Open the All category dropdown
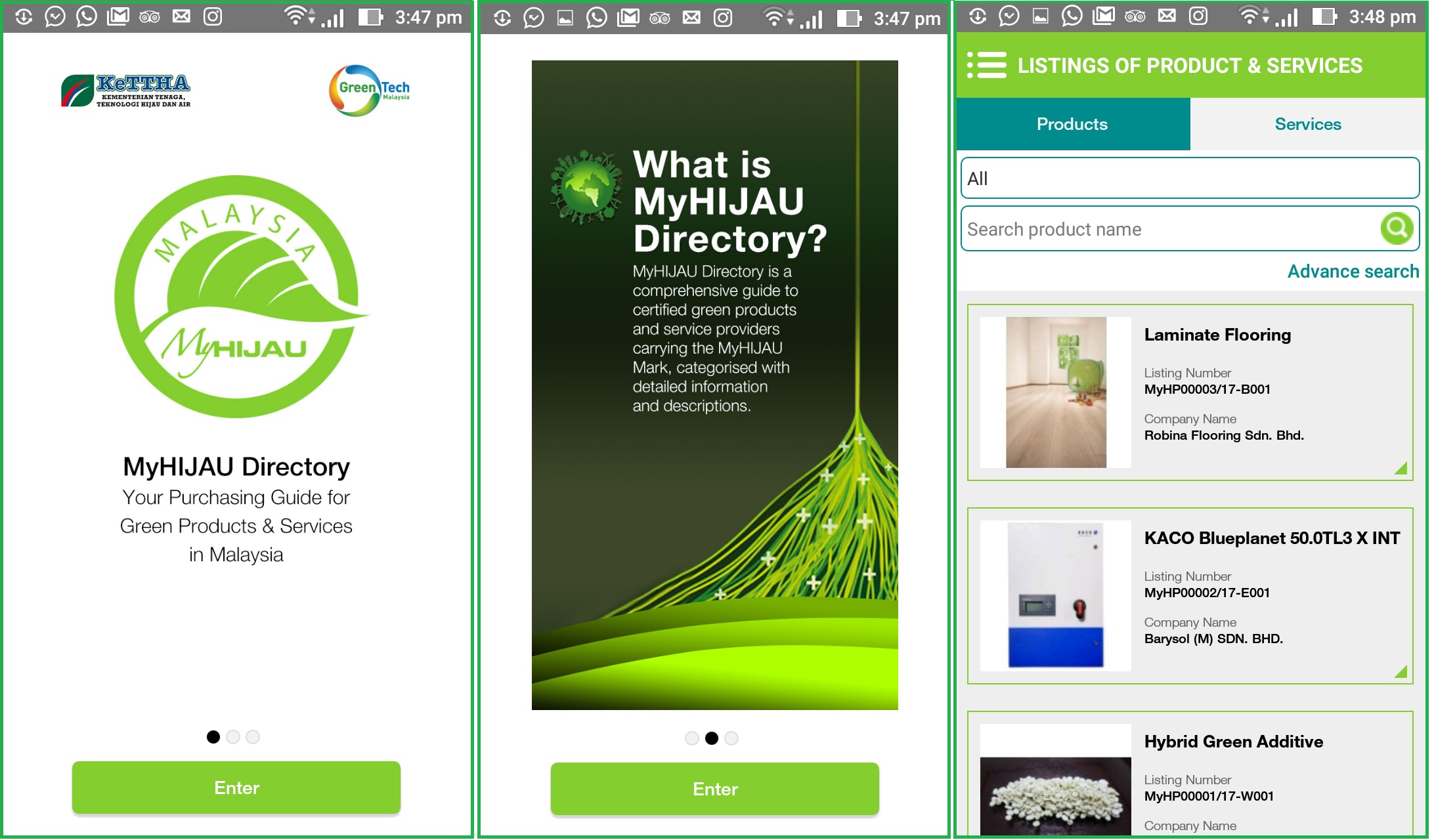Viewport: 1434px width, 840px height. [x=1190, y=178]
